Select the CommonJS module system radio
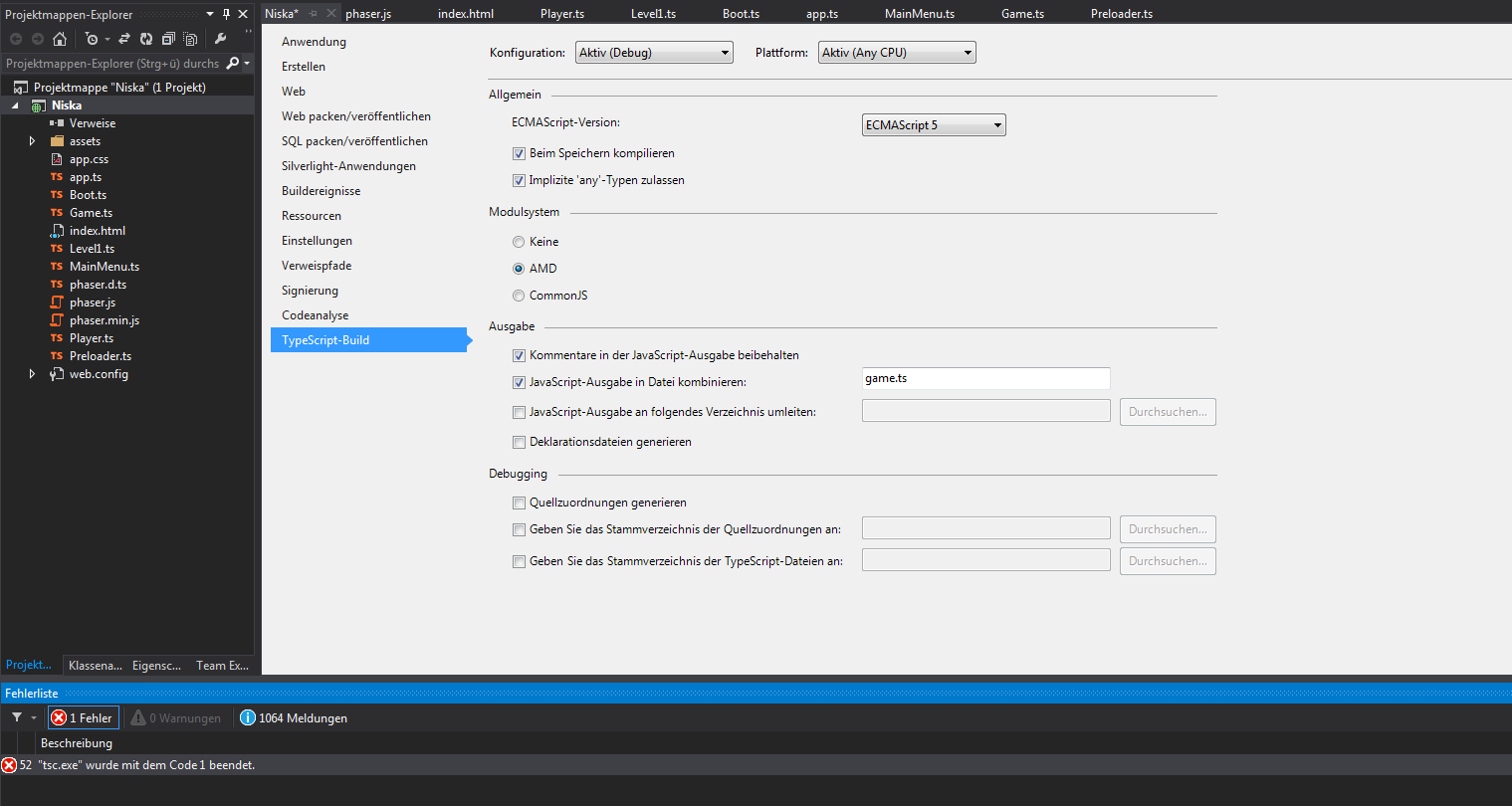The width and height of the screenshot is (1512, 806). (519, 296)
